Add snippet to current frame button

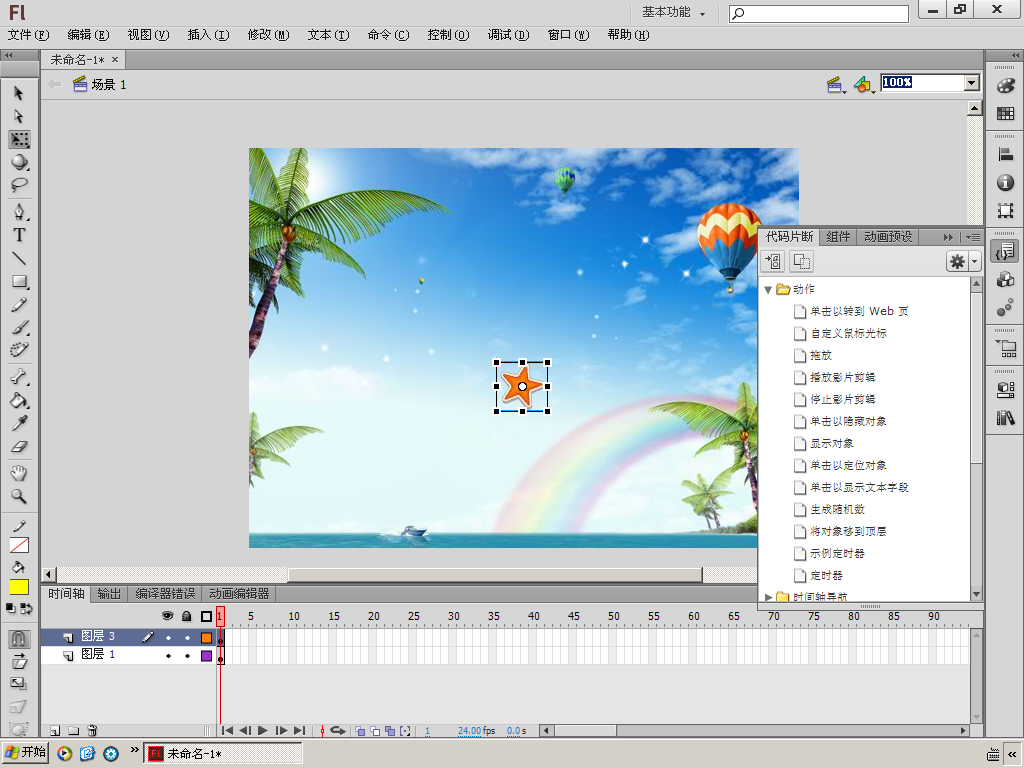coord(773,262)
